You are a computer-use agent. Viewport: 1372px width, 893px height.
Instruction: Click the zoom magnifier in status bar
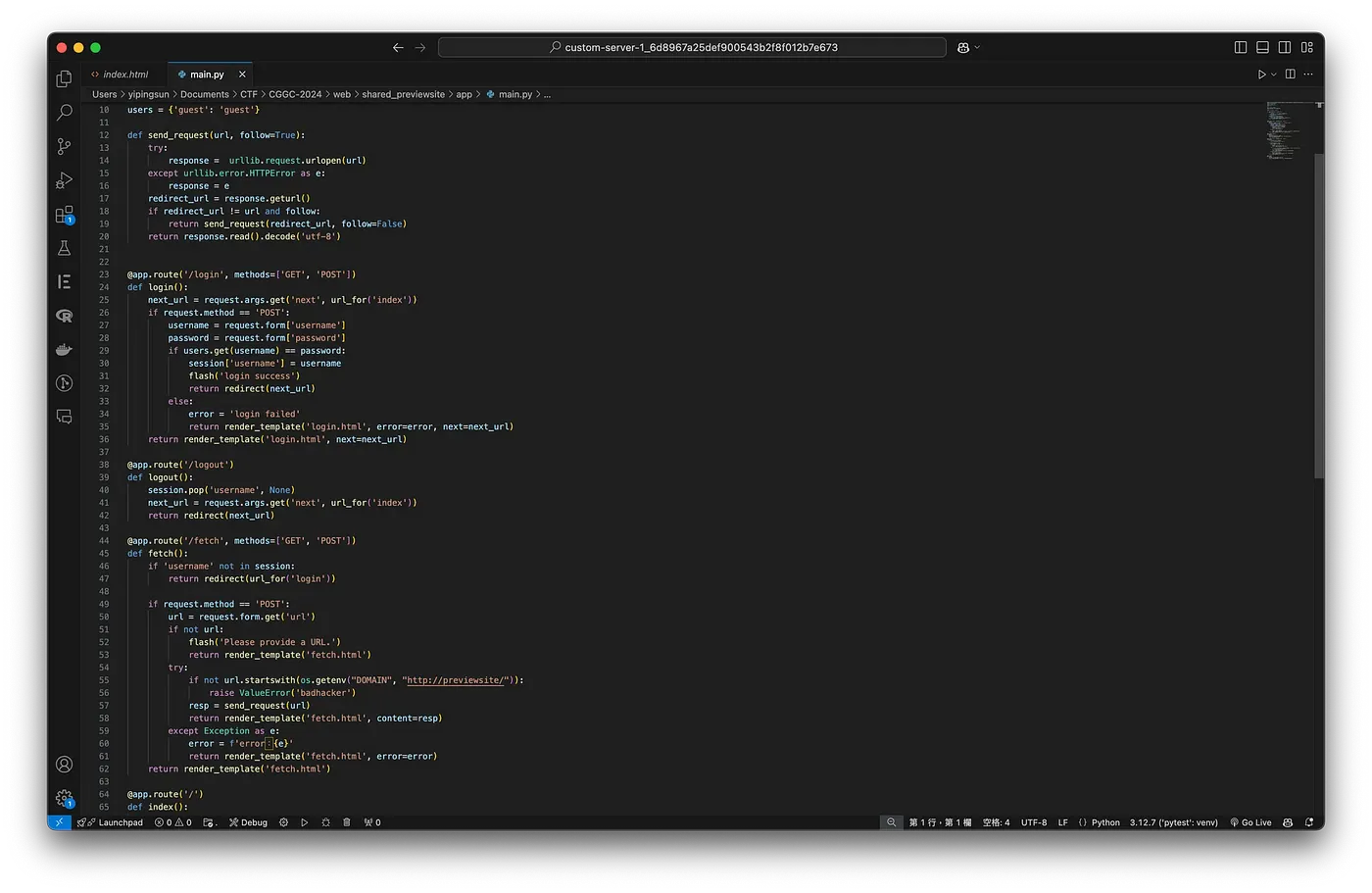tap(891, 822)
